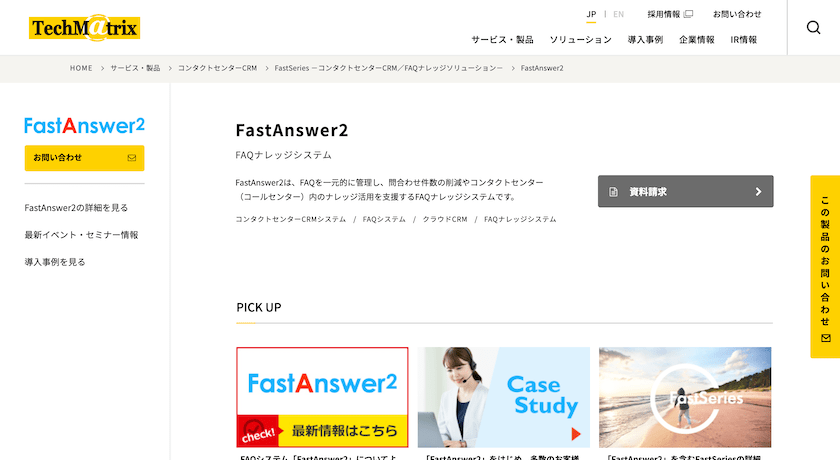The image size is (840, 460).
Task: Go to HOME breadcrumb
Action: [81, 68]
